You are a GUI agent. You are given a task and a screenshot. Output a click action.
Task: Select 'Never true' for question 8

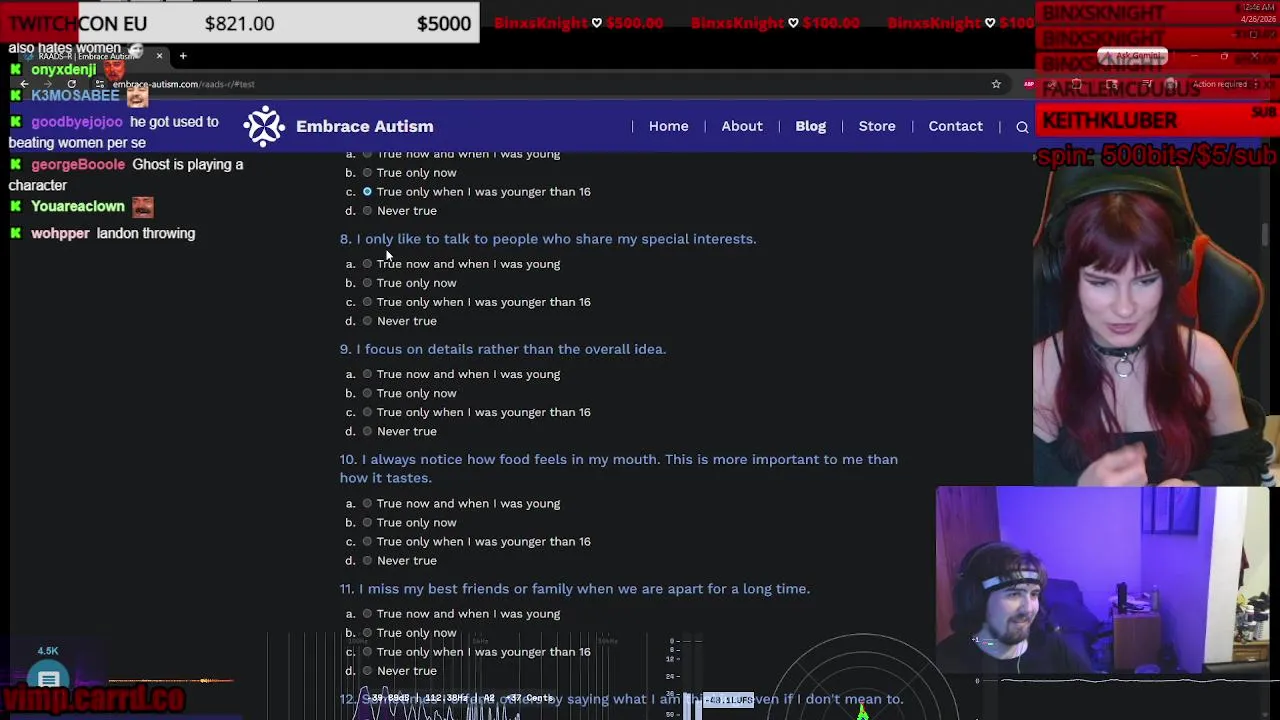(367, 321)
